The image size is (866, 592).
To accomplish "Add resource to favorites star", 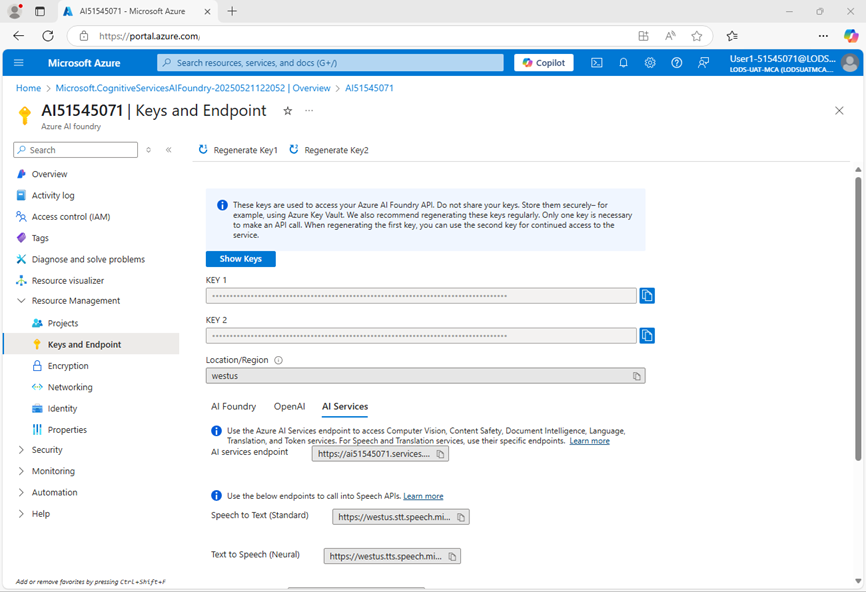I will coord(287,111).
